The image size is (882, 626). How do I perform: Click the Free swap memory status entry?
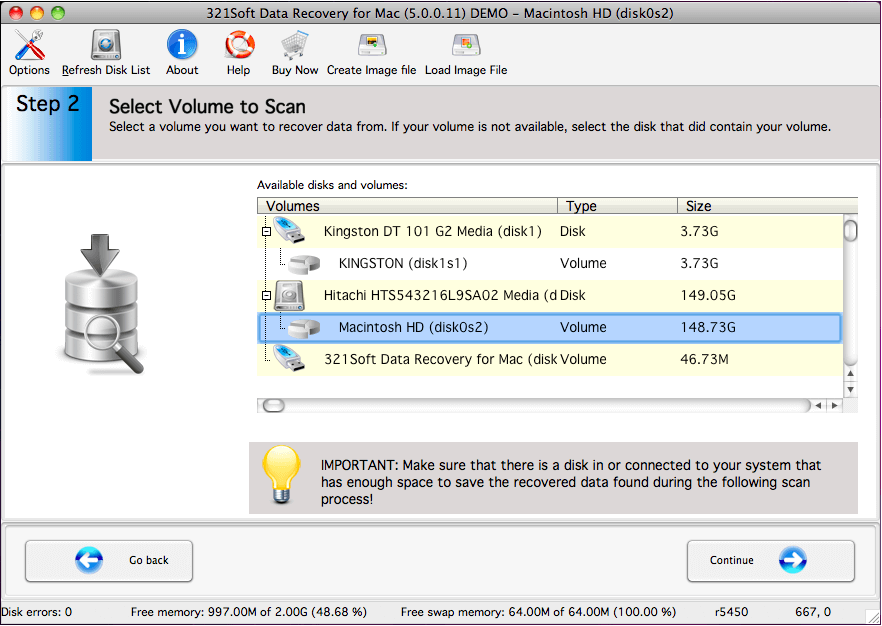[538, 612]
